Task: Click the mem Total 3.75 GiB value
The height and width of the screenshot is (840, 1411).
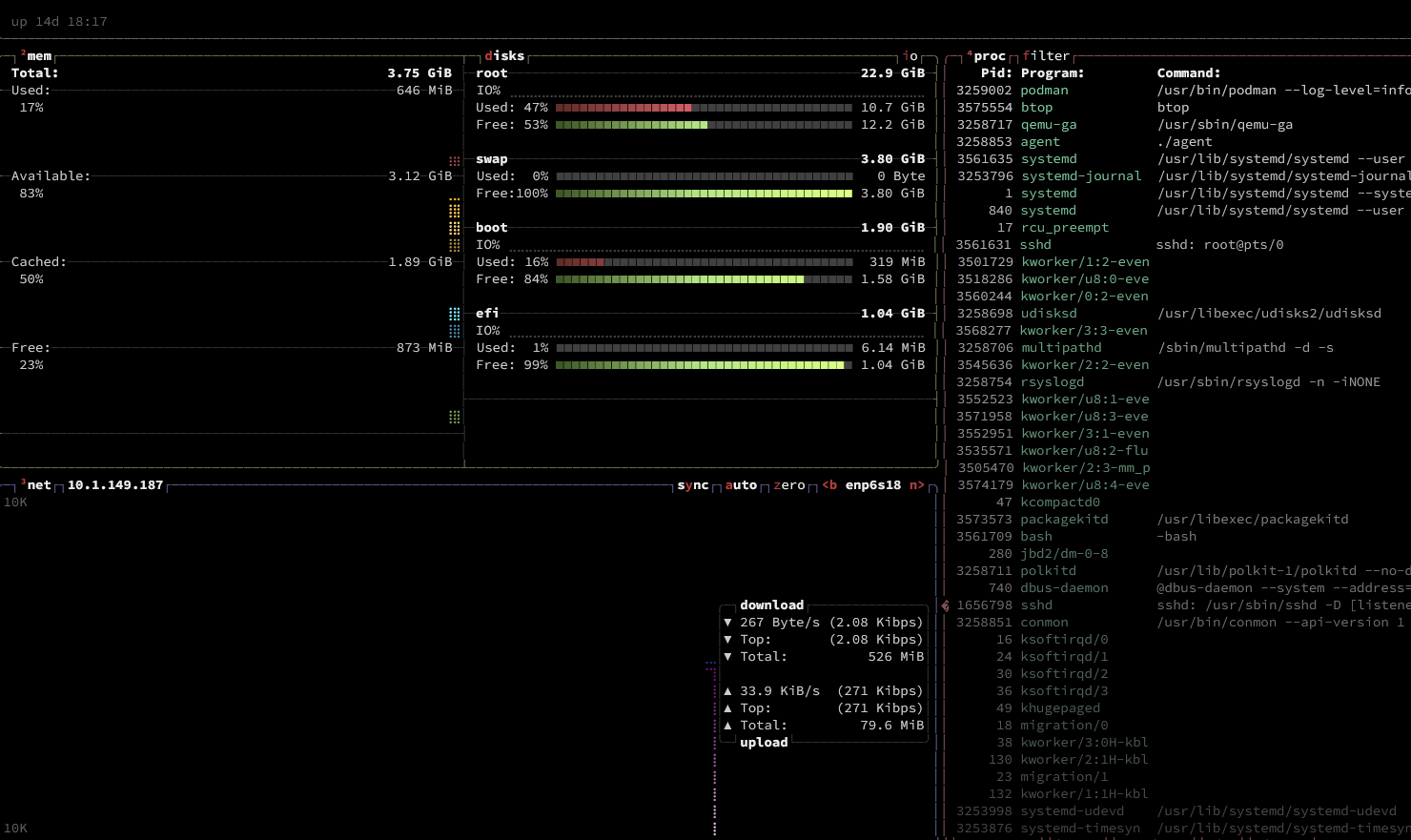Action: coord(419,73)
